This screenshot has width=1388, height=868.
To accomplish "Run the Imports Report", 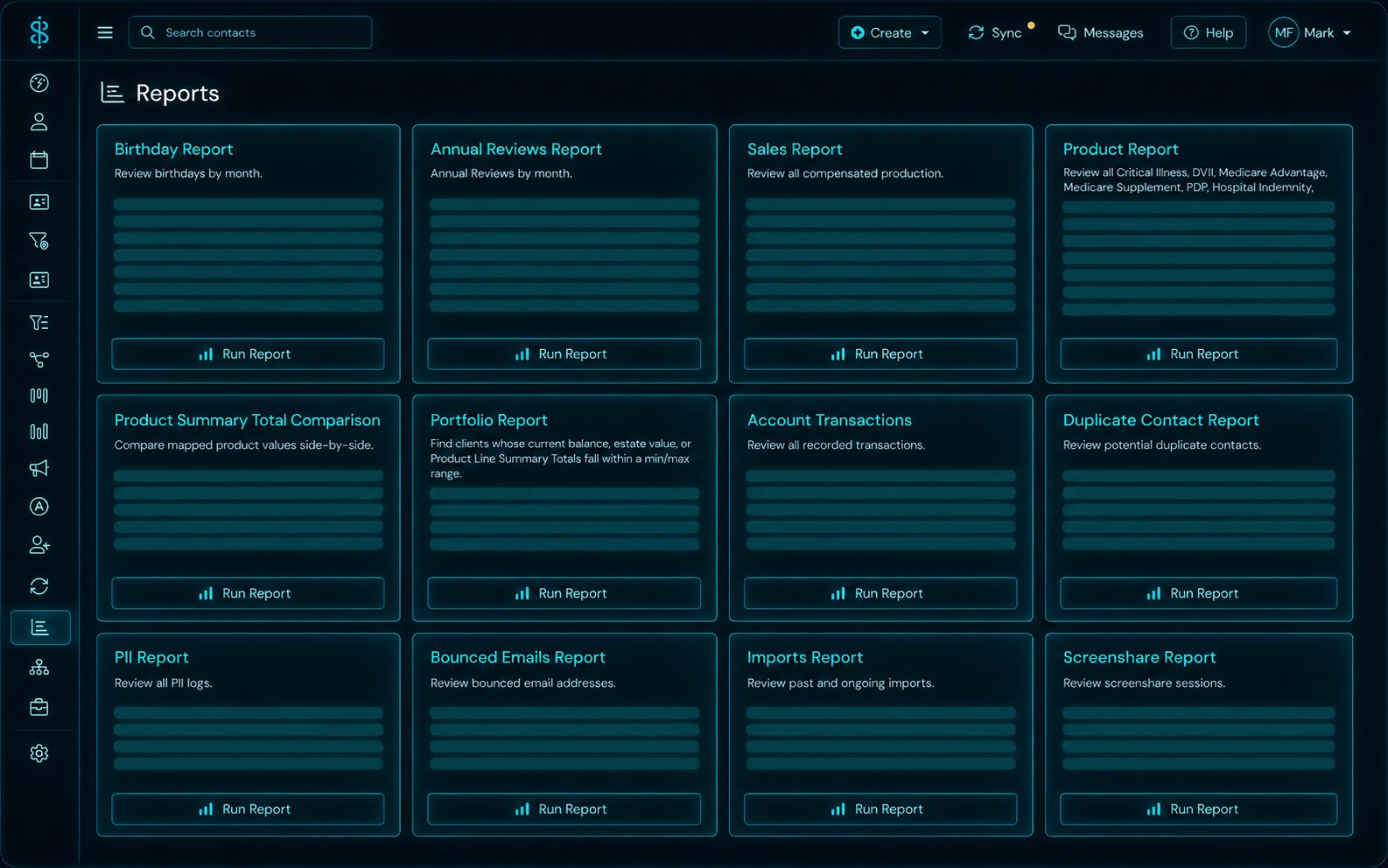I will 880,809.
